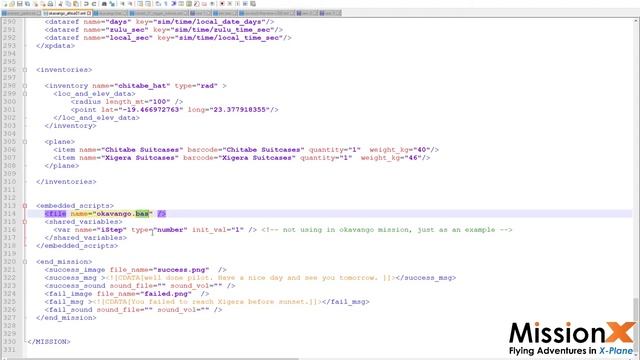Click the long value "23.377918355"
The width and height of the screenshot is (640, 360).
pyautogui.click(x=240, y=110)
